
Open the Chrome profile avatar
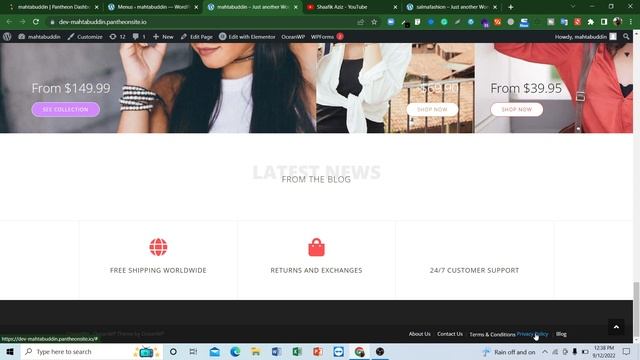pos(617,22)
